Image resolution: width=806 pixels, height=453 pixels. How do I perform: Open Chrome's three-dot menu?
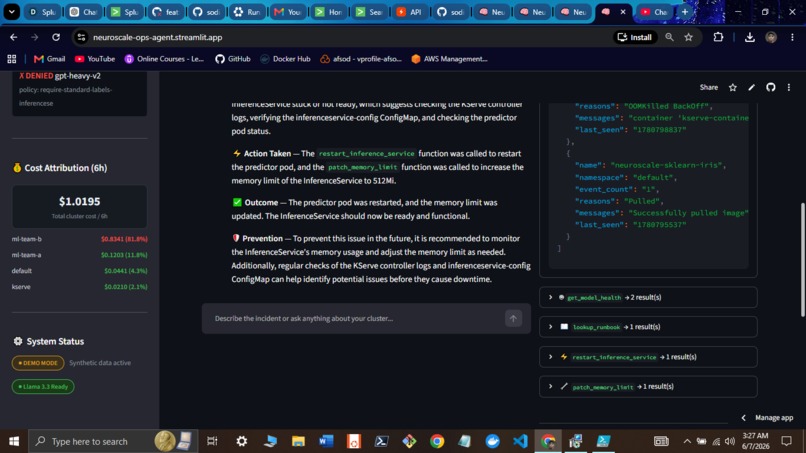[792, 37]
